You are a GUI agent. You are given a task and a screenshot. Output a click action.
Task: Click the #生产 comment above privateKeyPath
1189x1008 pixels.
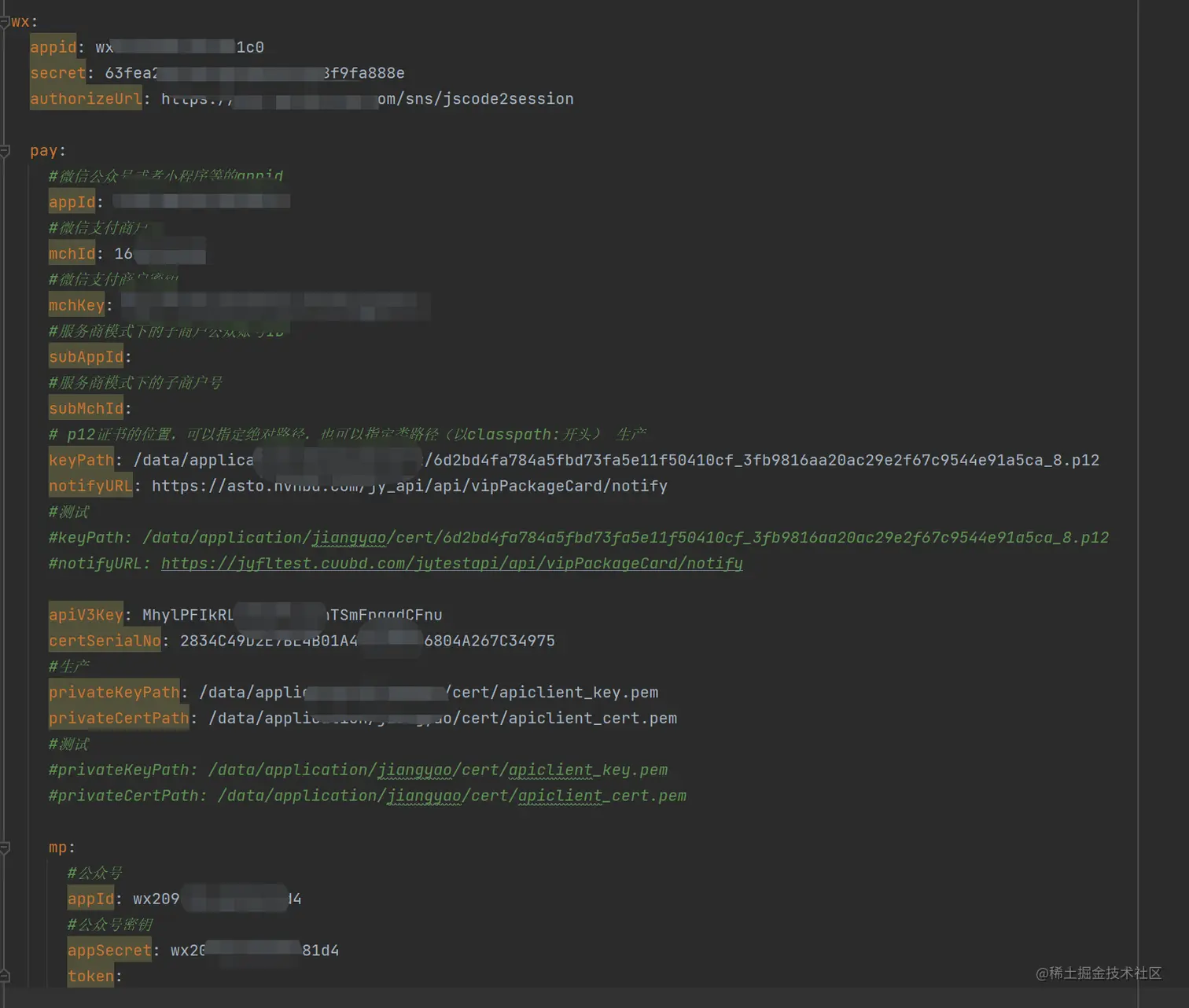[x=69, y=667]
